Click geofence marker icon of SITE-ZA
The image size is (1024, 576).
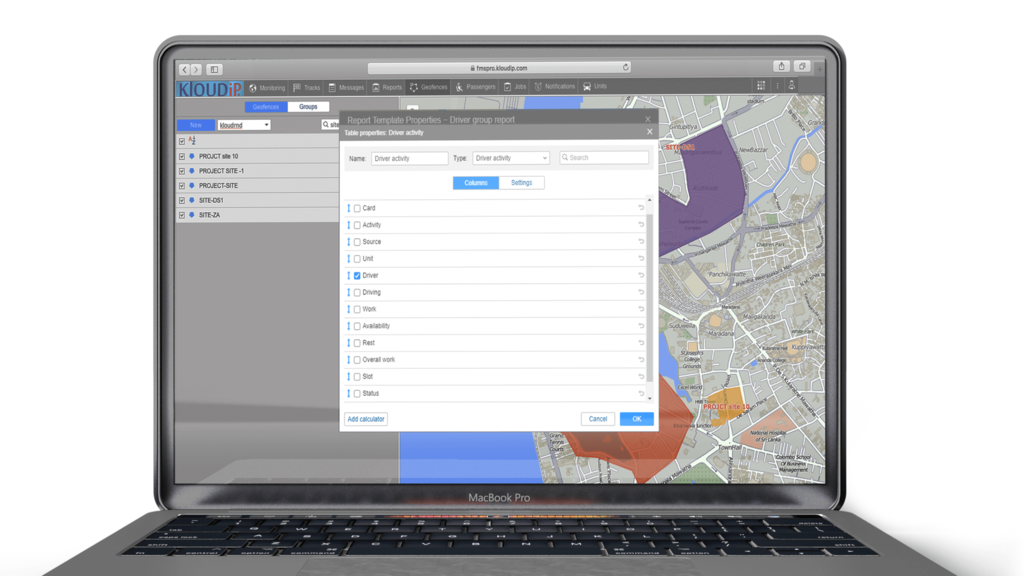[x=192, y=215]
